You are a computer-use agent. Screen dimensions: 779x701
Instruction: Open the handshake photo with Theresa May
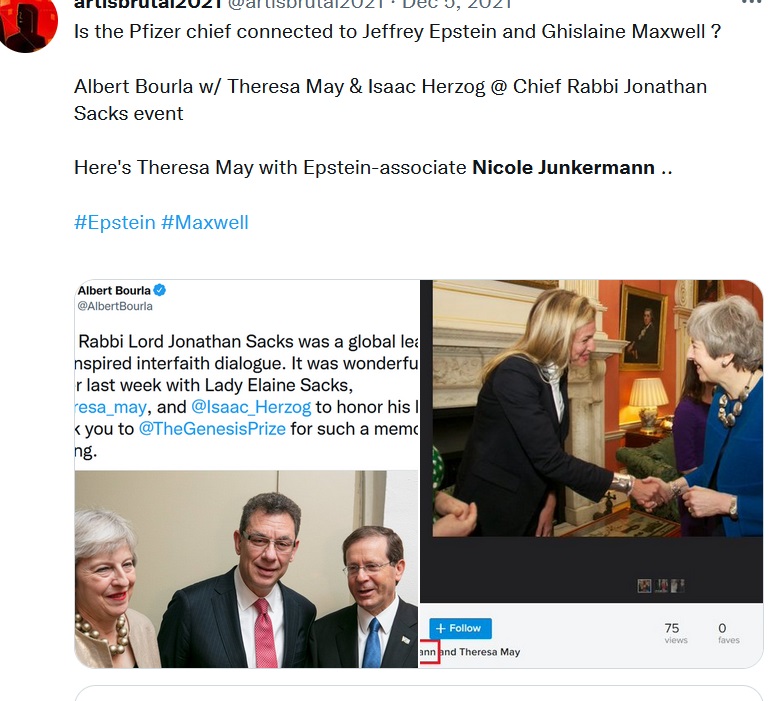(598, 408)
